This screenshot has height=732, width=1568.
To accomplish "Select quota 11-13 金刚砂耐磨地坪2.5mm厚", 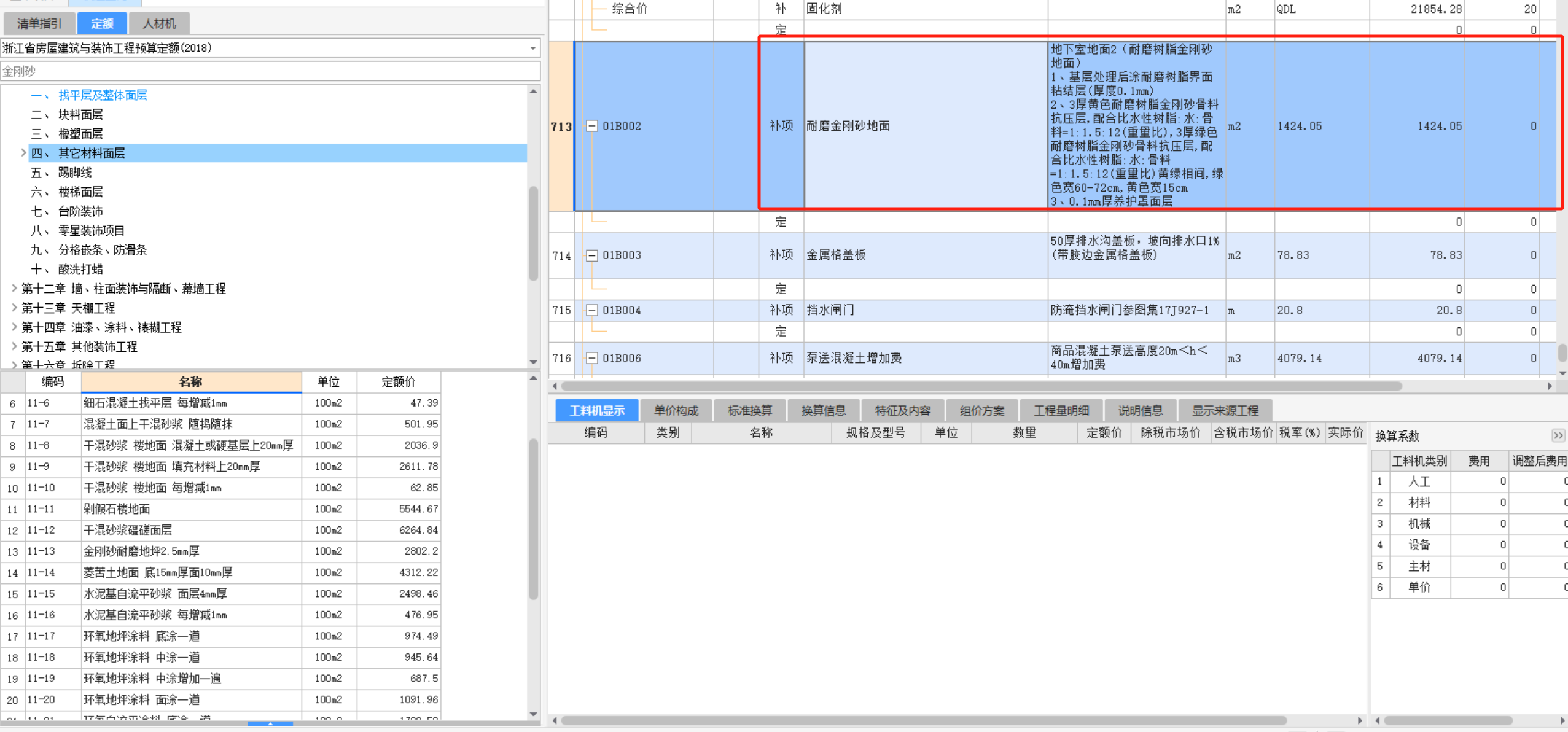I will click(x=221, y=551).
